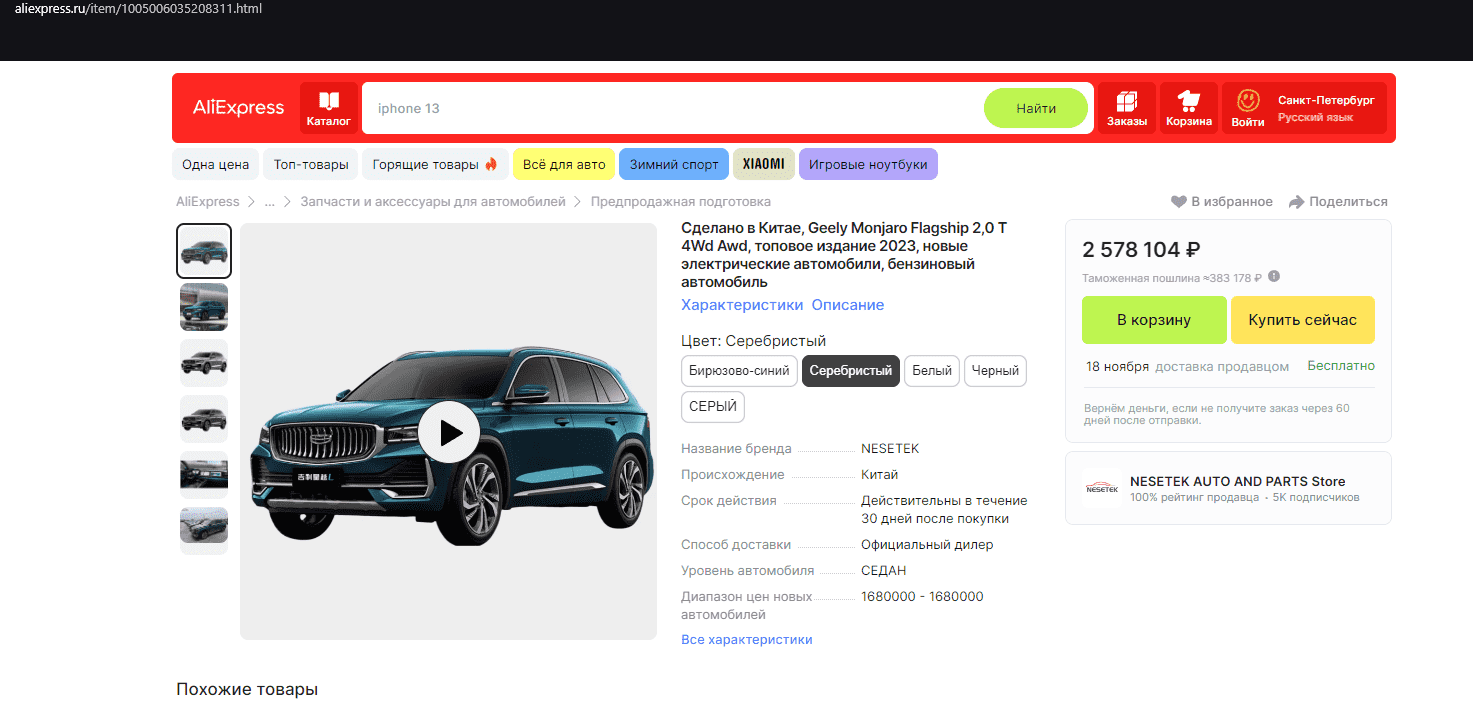Image resolution: width=1473 pixels, height=703 pixels.
Task: Jump to the Описание section link
Action: (848, 305)
